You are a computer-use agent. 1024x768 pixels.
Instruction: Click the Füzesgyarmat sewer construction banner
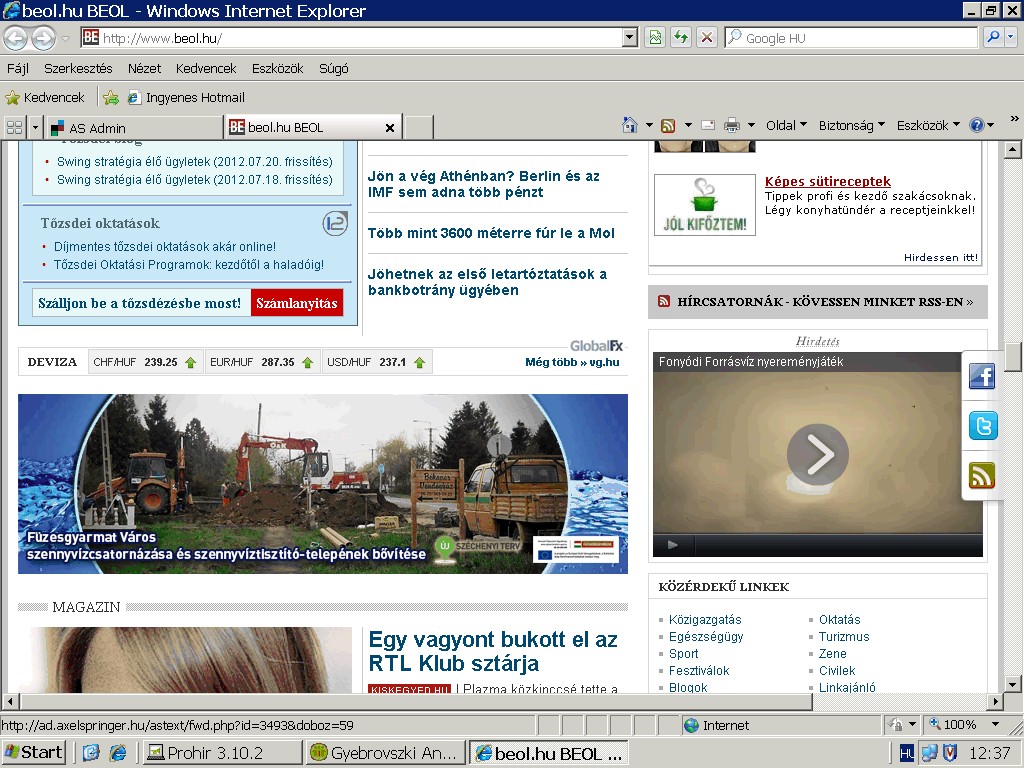point(323,483)
